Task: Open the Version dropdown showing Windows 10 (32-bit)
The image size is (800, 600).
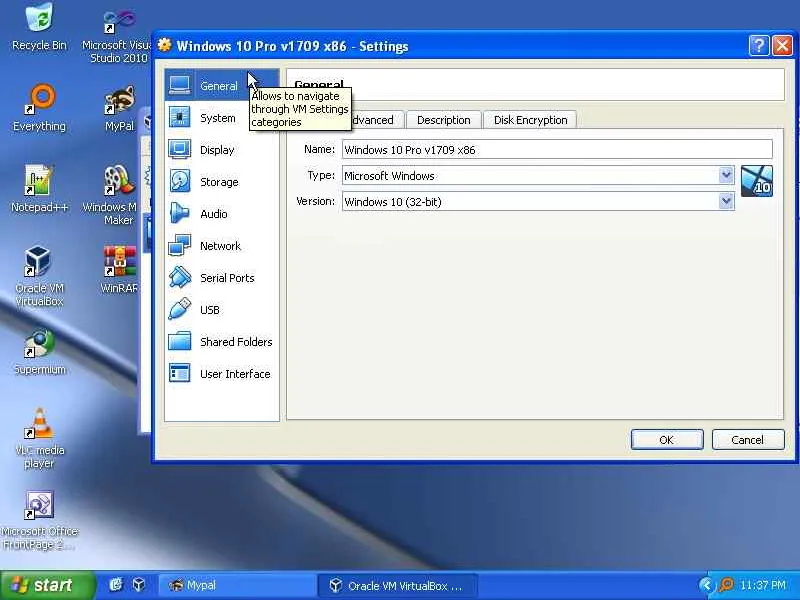Action: tap(538, 202)
